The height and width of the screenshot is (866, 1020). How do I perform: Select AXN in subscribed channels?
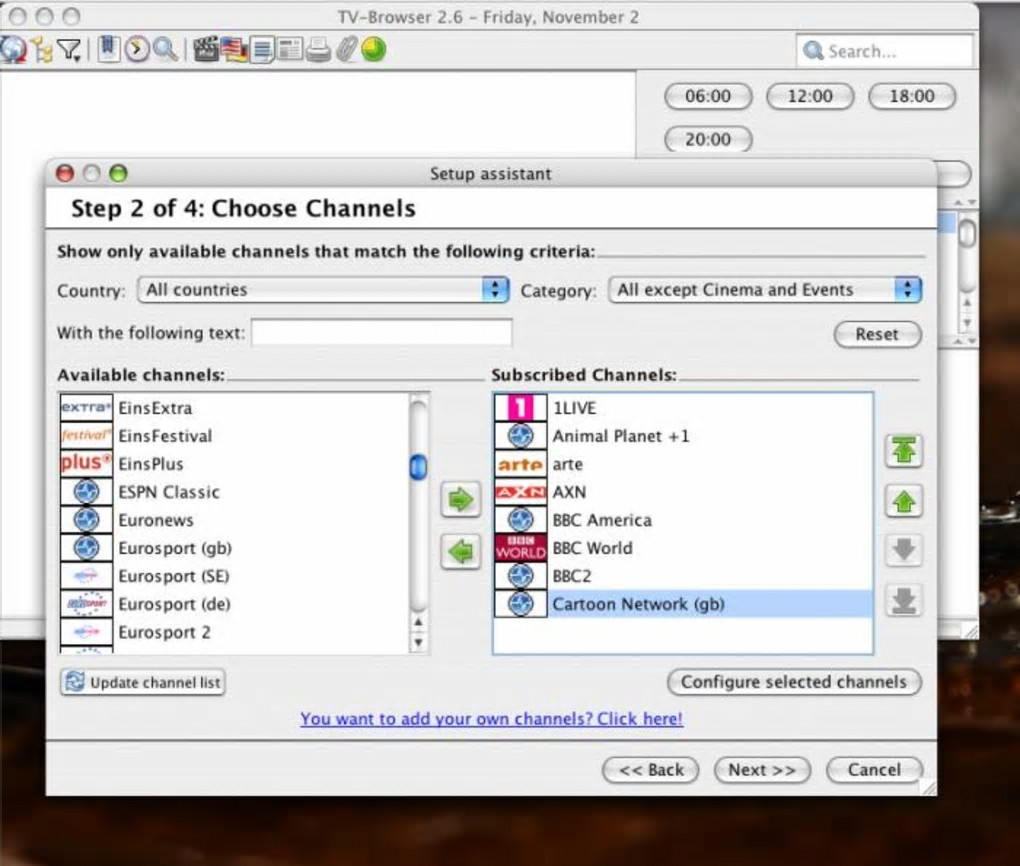pos(683,492)
